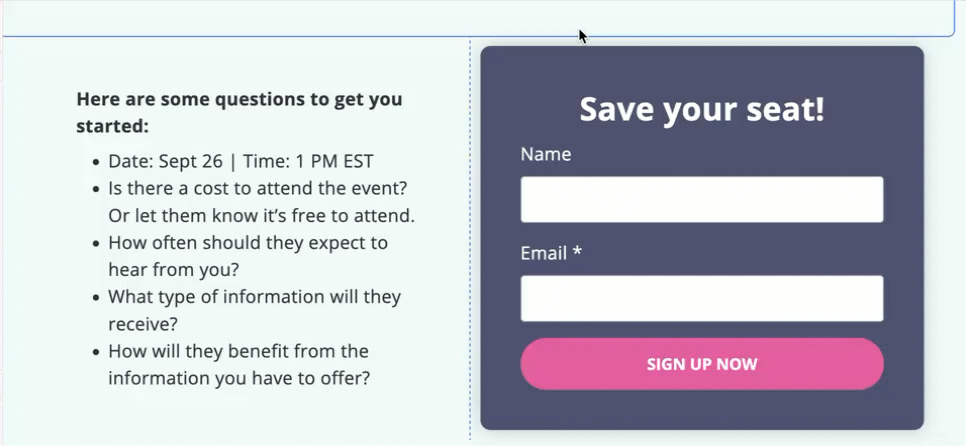Click the "Email *" field label

pos(550,253)
